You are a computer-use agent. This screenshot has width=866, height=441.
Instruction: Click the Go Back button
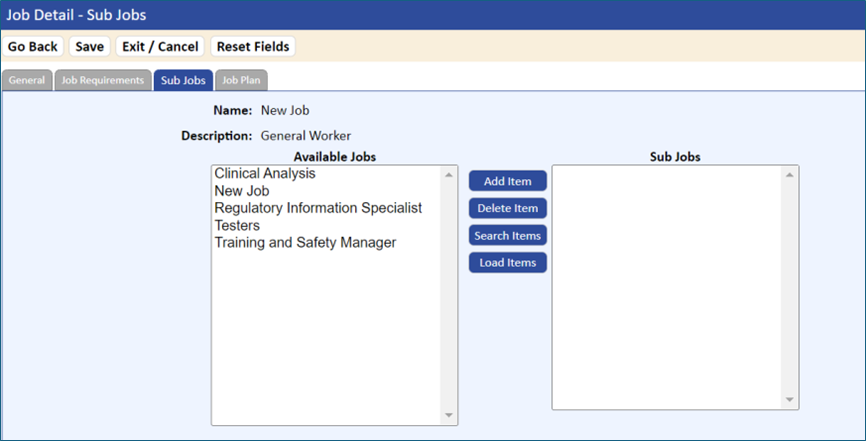pyautogui.click(x=33, y=46)
